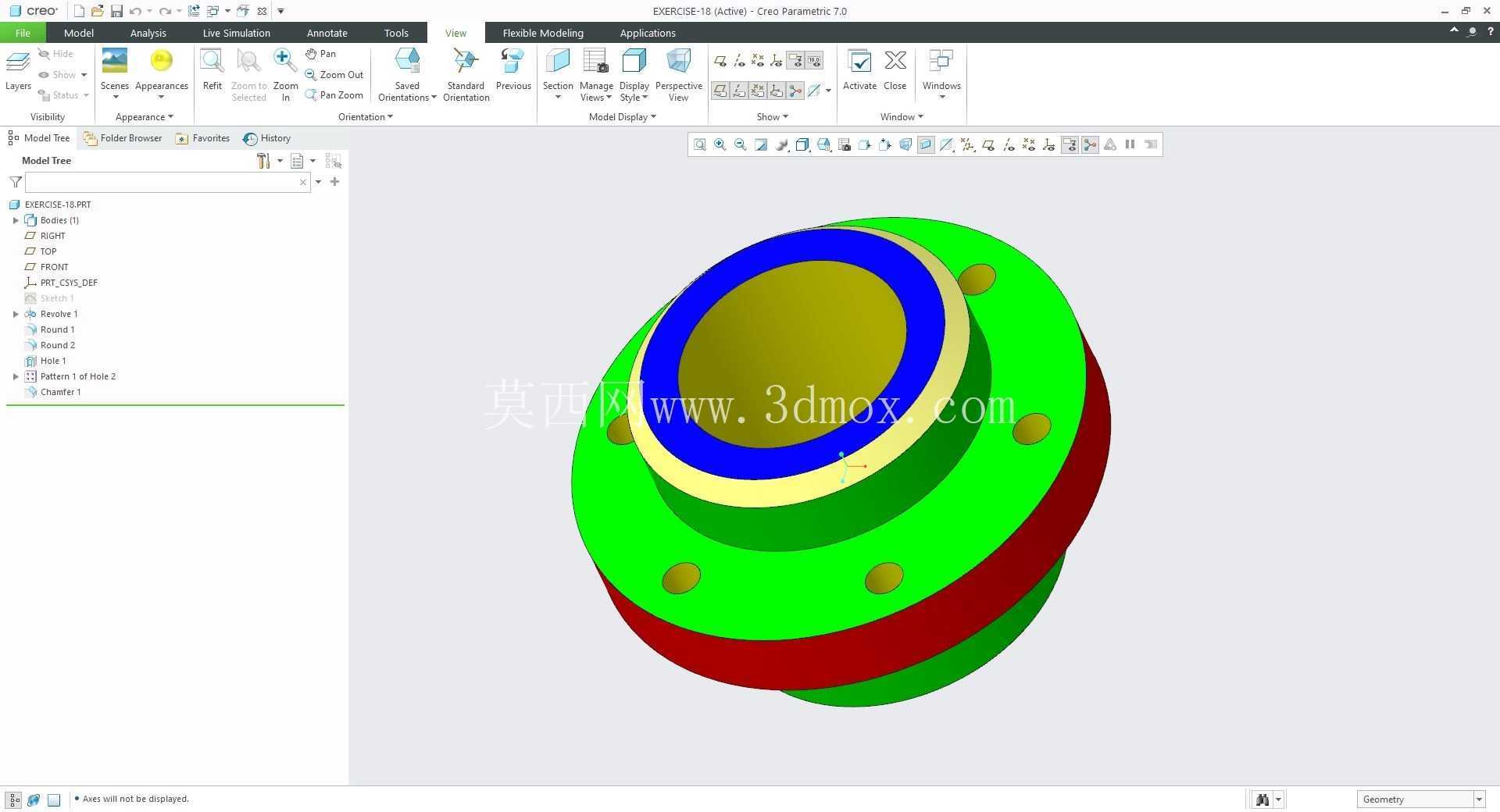This screenshot has height=812, width=1500.
Task: Open the History navigator tab
Action: pos(267,138)
